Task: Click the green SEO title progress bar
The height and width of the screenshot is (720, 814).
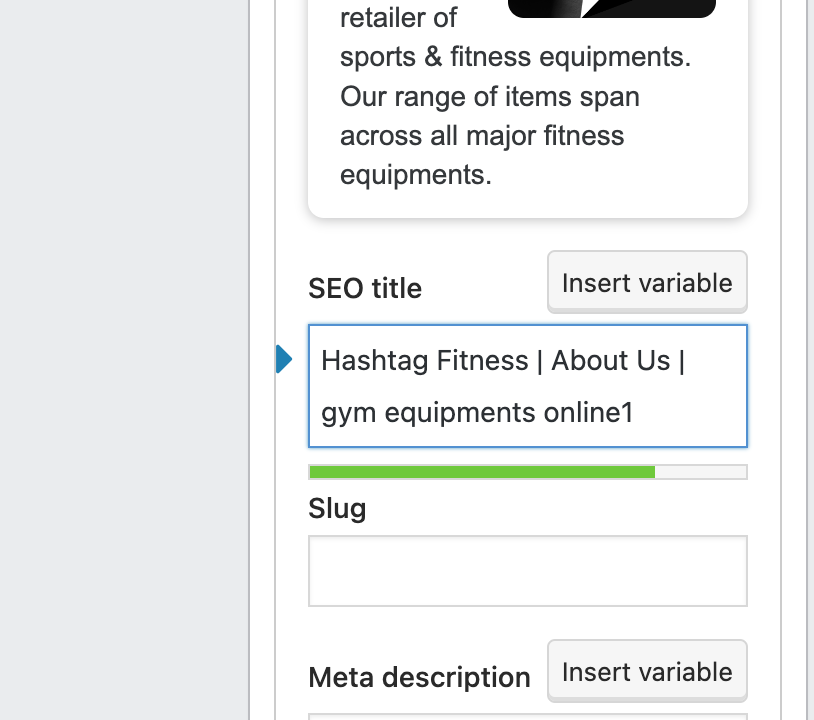Action: point(482,472)
